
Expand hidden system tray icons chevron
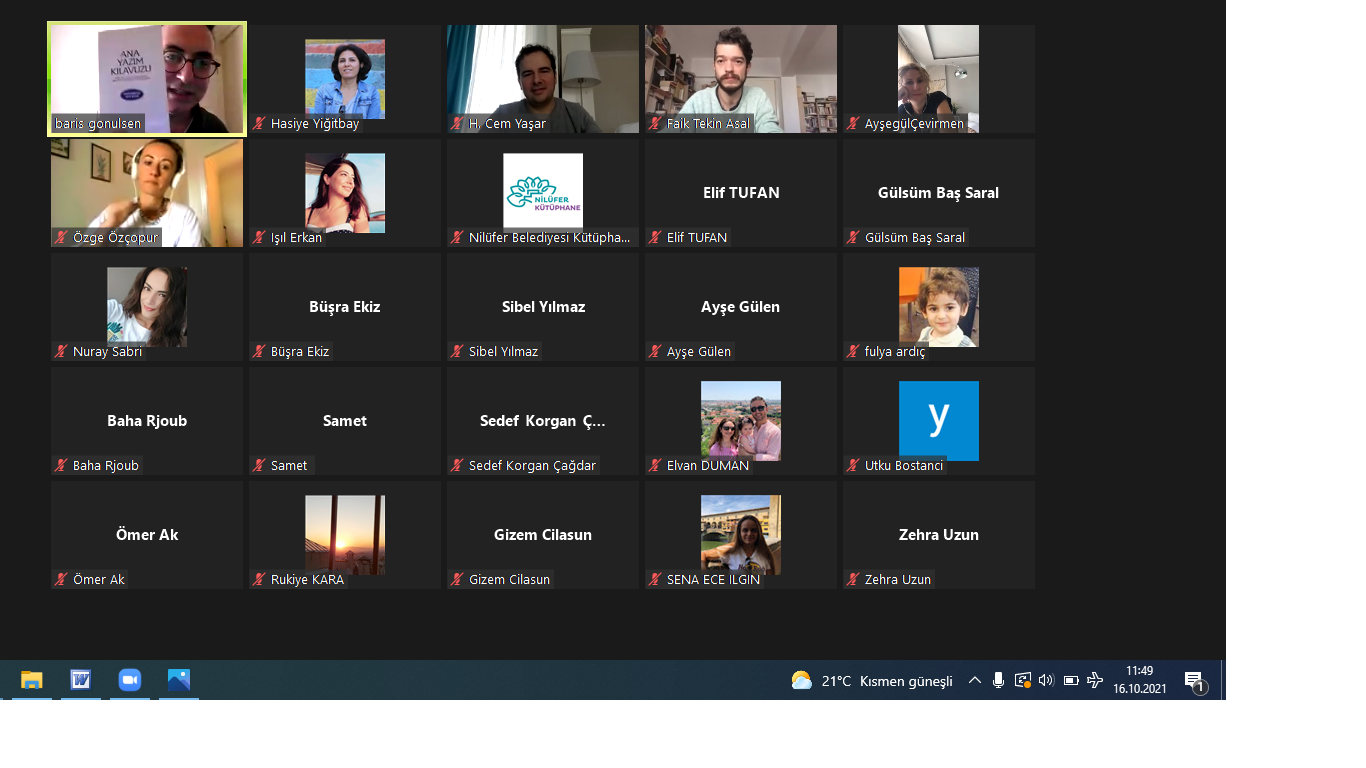coord(974,681)
